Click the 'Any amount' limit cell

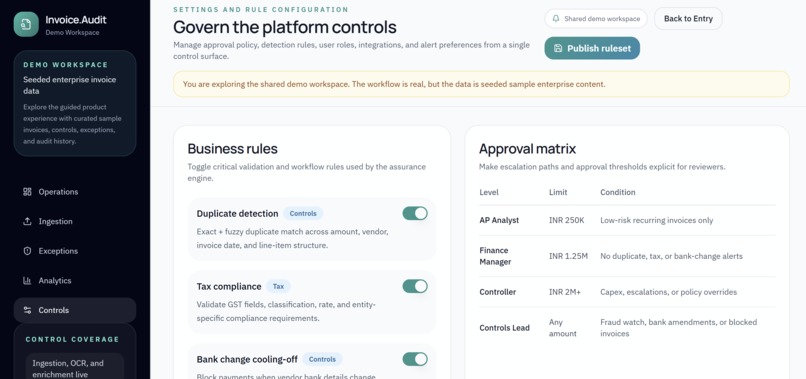tap(562, 328)
